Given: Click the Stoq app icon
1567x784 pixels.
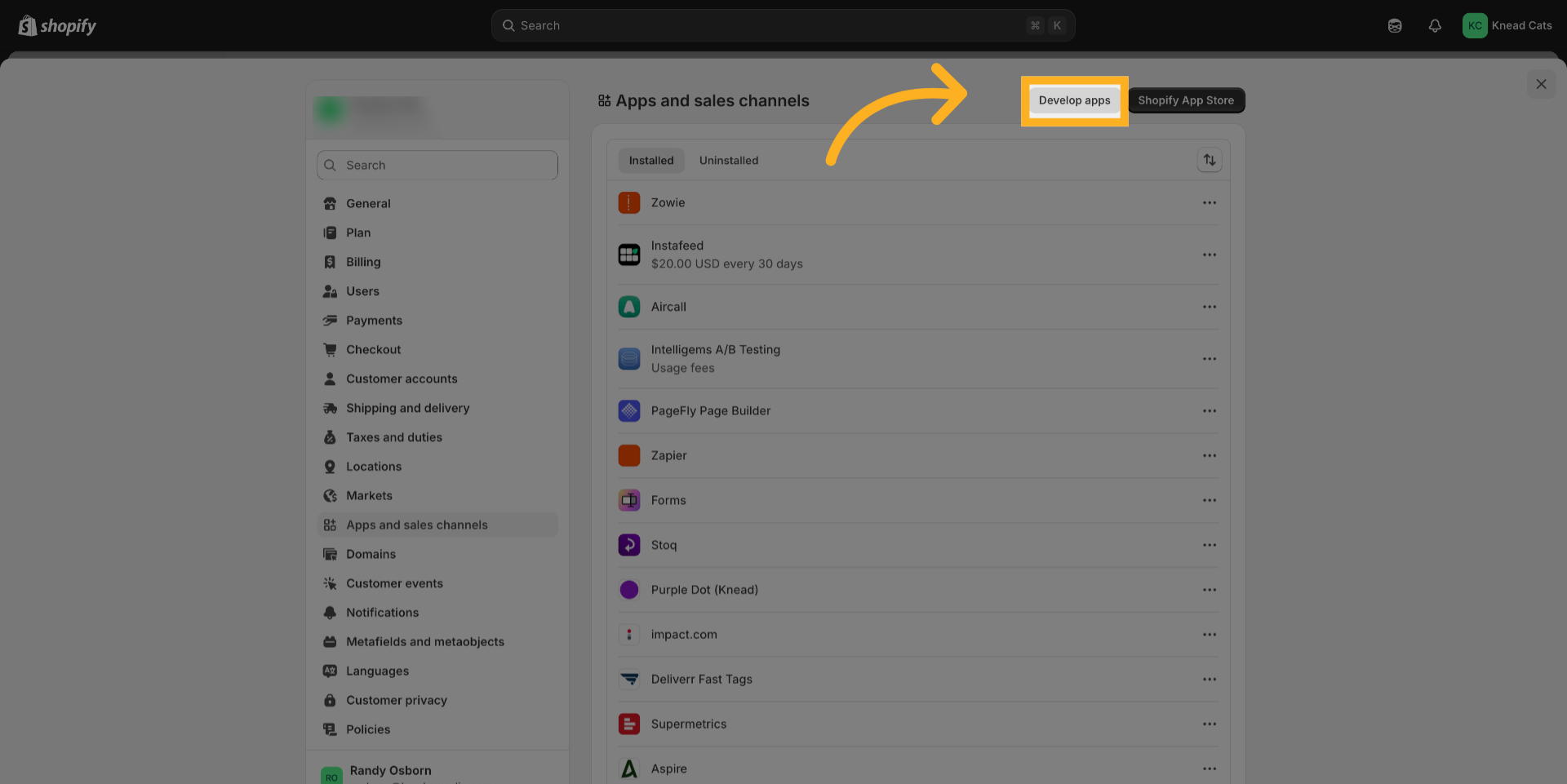Looking at the screenshot, I should pos(629,545).
